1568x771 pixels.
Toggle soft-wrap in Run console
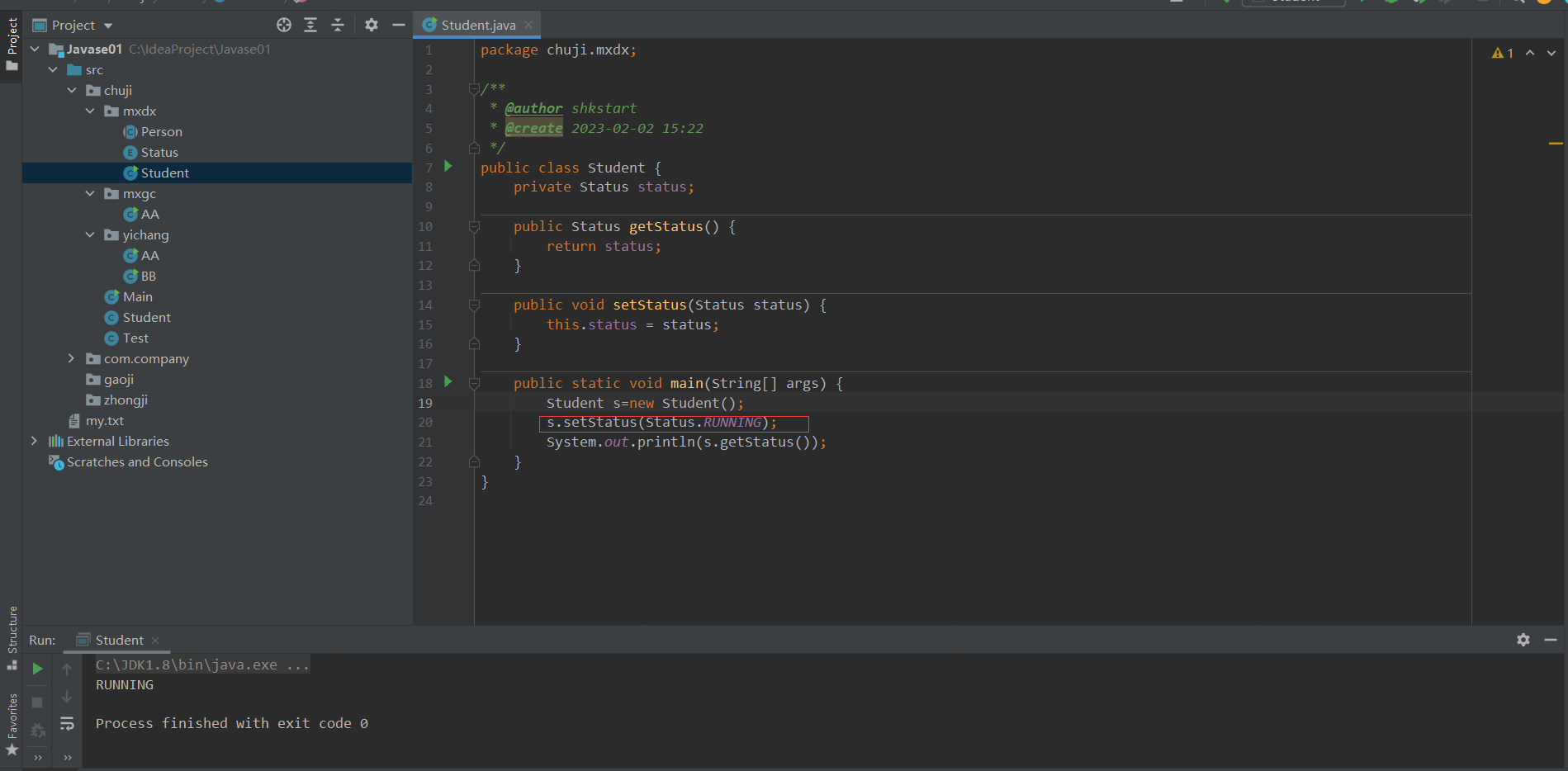point(67,724)
